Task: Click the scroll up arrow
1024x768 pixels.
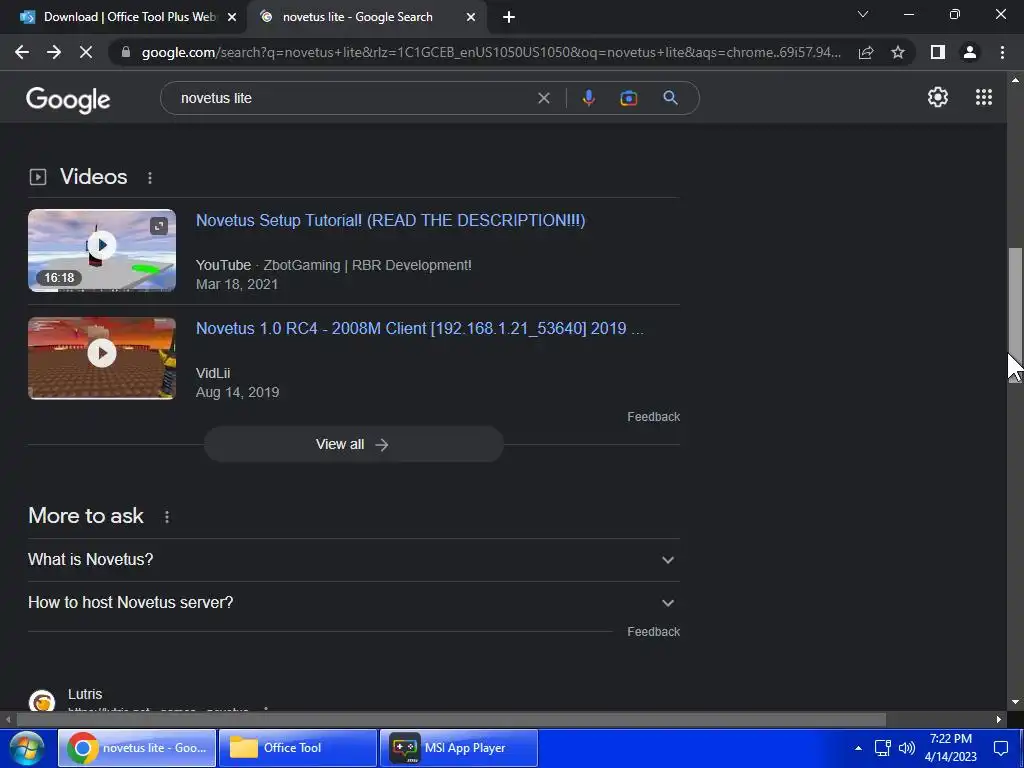Action: coord(1015,80)
